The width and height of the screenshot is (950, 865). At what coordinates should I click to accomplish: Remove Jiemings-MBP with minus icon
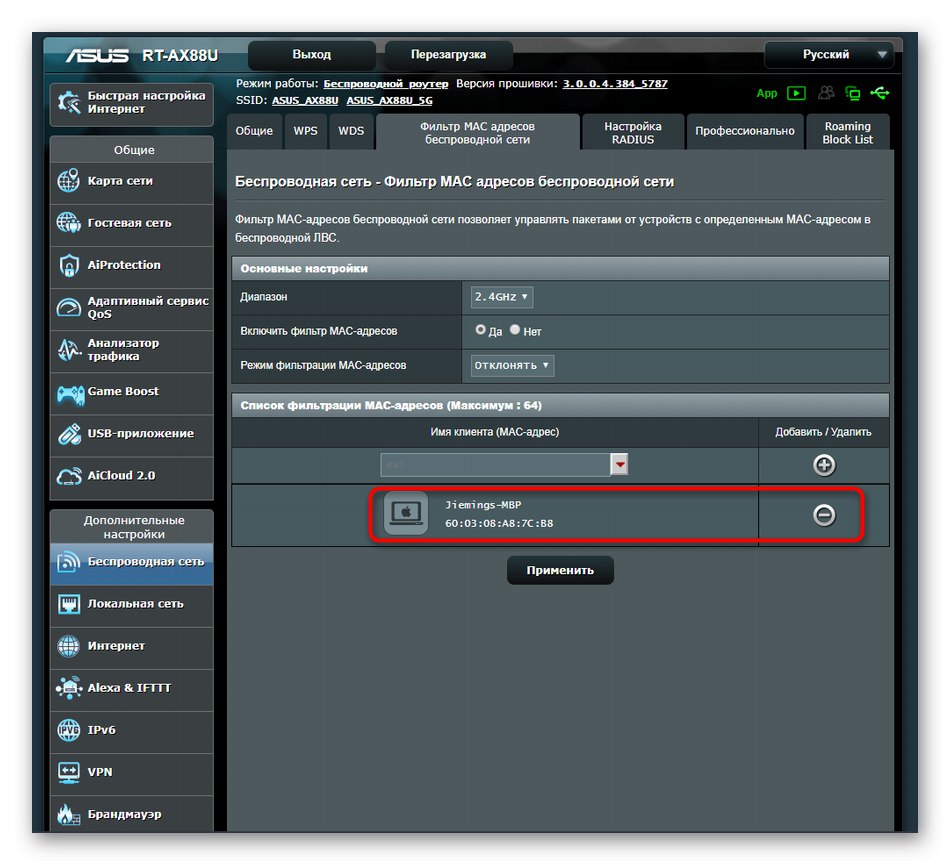(824, 515)
